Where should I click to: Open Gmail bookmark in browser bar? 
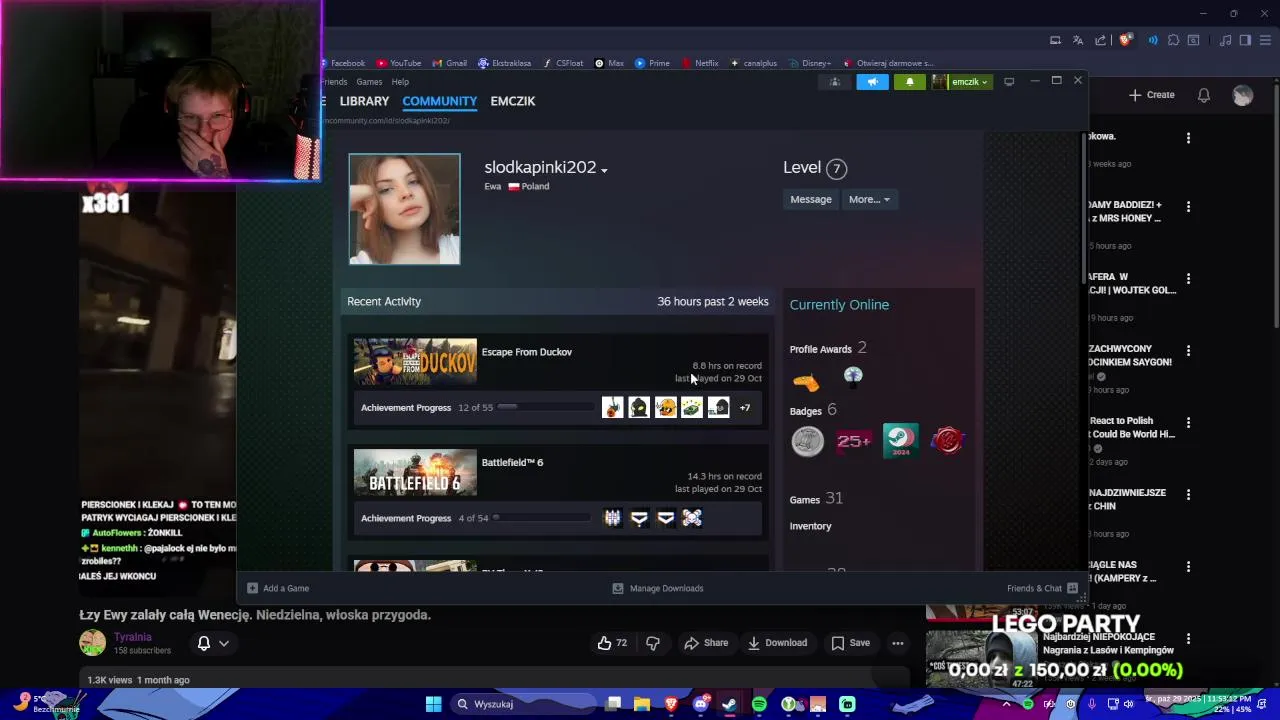[450, 63]
